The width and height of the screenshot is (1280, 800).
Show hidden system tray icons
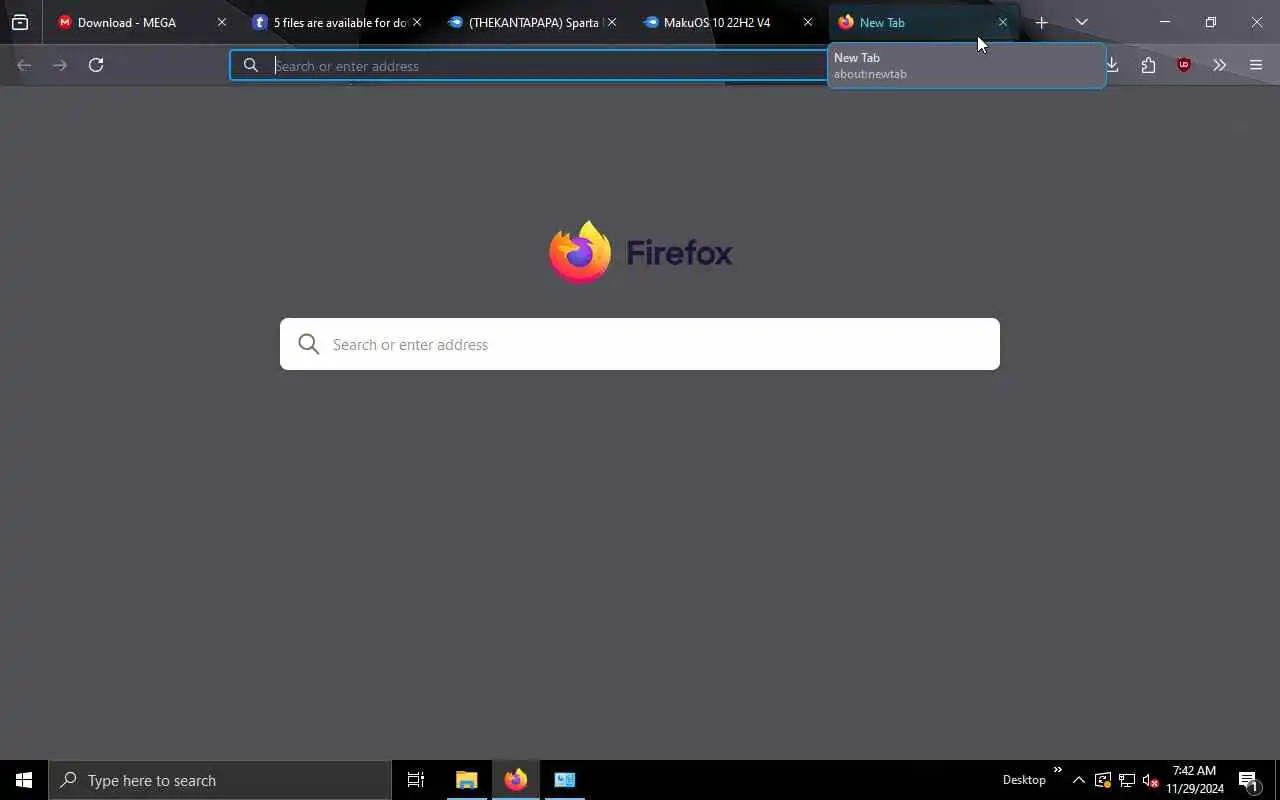pos(1079,780)
